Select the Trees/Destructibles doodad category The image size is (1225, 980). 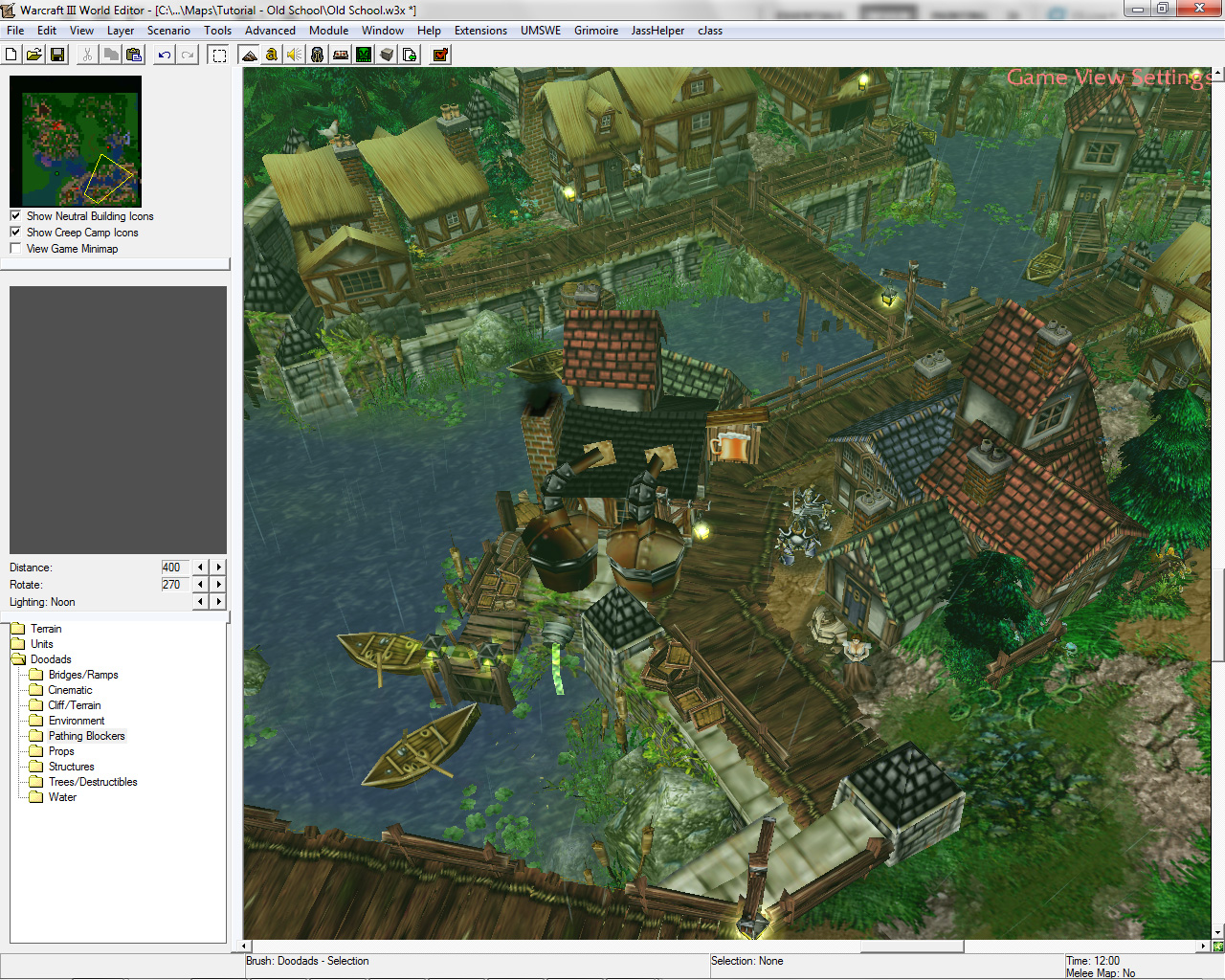(x=93, y=782)
